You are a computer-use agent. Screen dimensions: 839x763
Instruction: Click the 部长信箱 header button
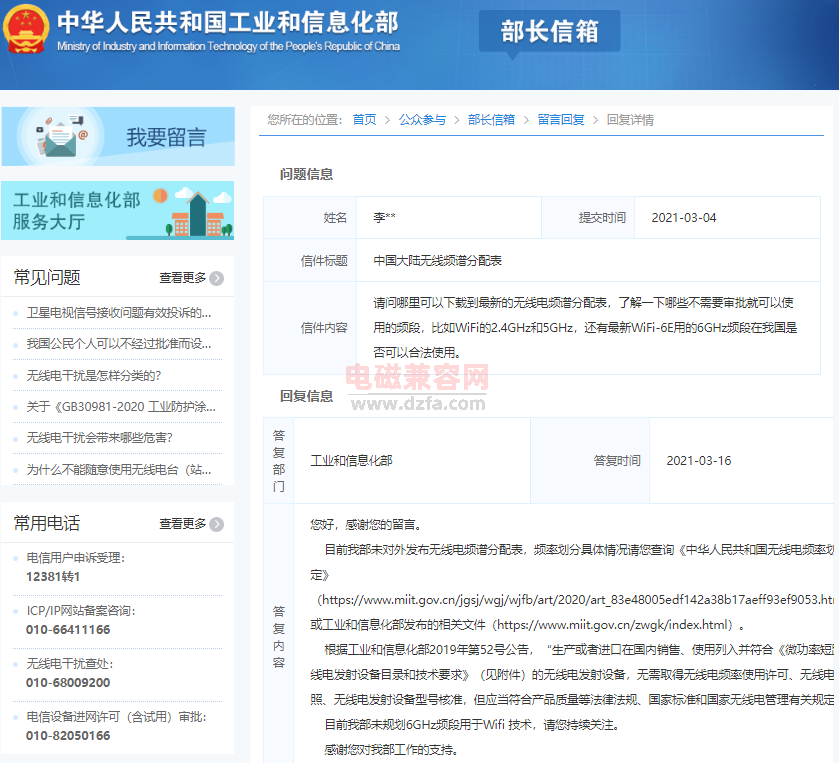coord(550,31)
